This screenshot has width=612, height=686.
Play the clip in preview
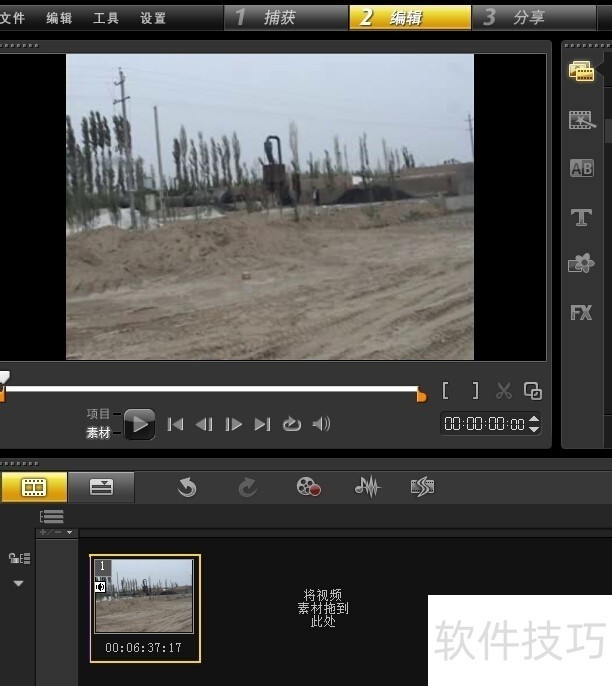click(140, 424)
